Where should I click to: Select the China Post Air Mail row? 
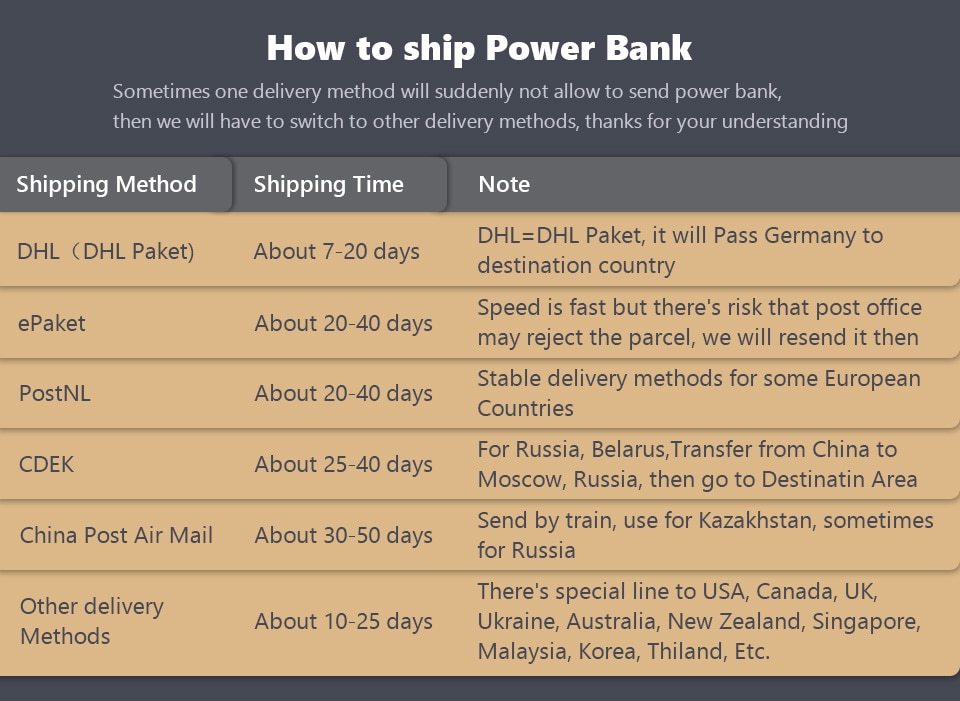[116, 536]
